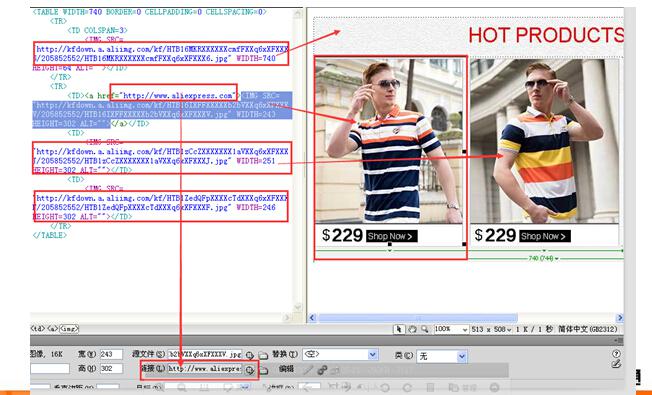Screen dimensions: 652x395
Task: Click the </TABLE> closing tag in code
Action: (49, 235)
